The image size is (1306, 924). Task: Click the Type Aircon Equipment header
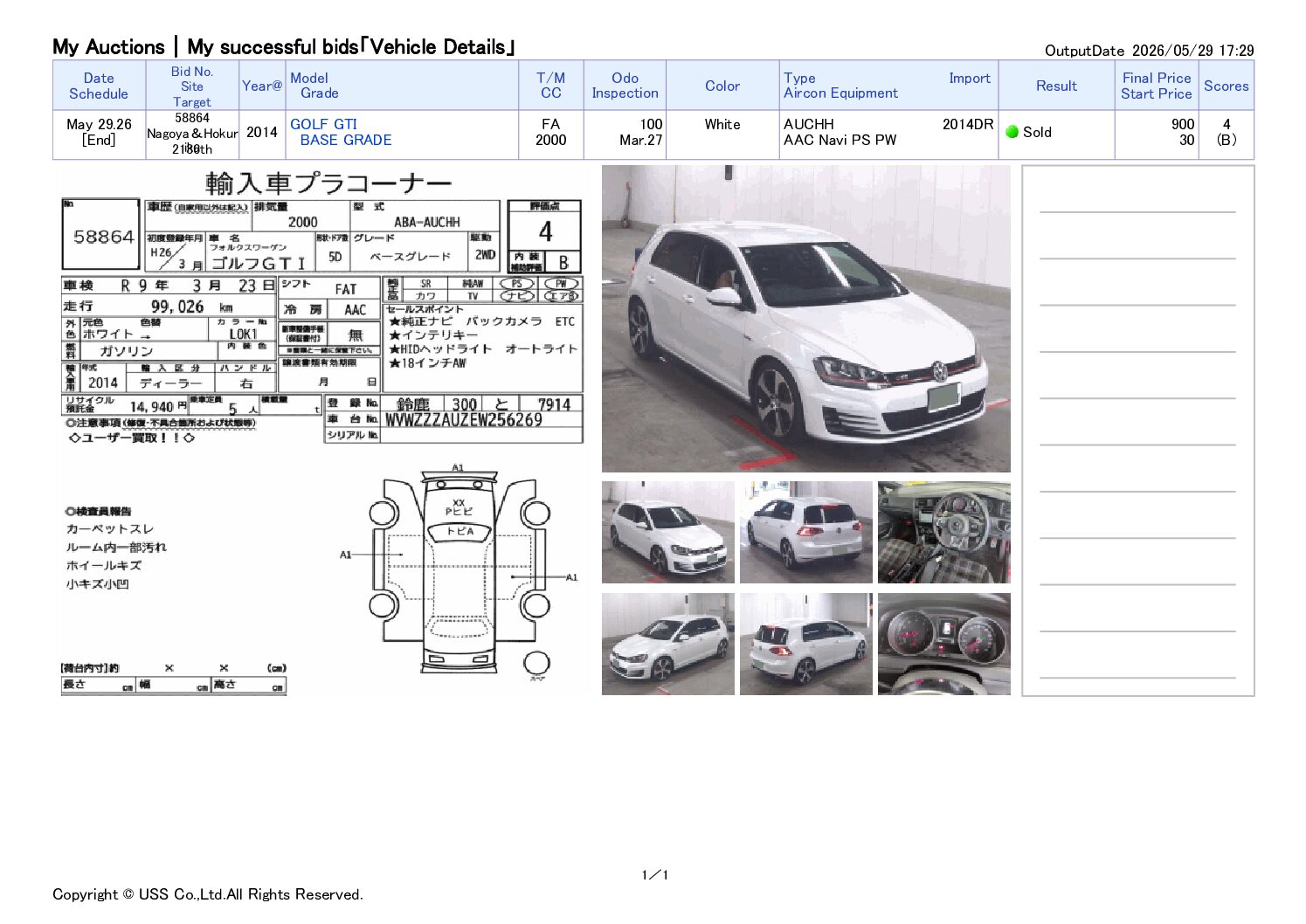pyautogui.click(x=840, y=86)
